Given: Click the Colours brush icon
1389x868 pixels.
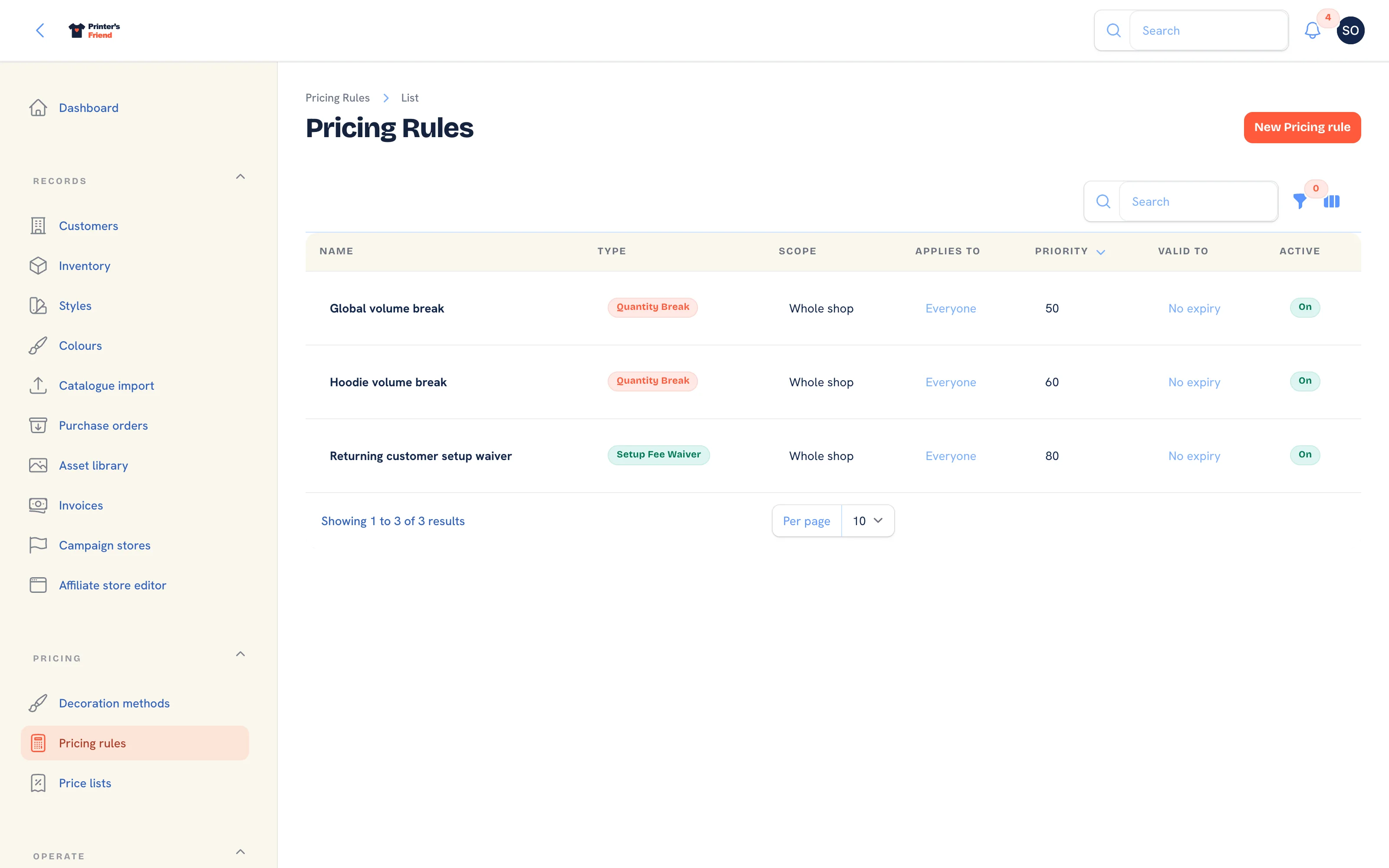Looking at the screenshot, I should click(38, 345).
